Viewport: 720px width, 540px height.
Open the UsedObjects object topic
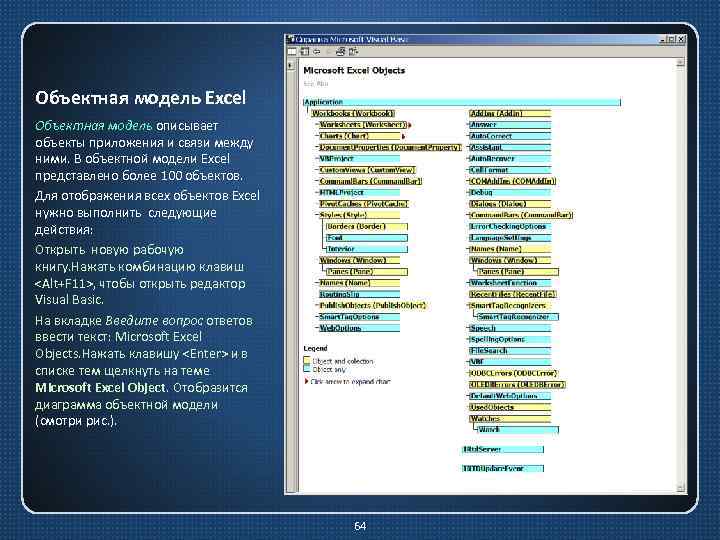tap(510, 407)
